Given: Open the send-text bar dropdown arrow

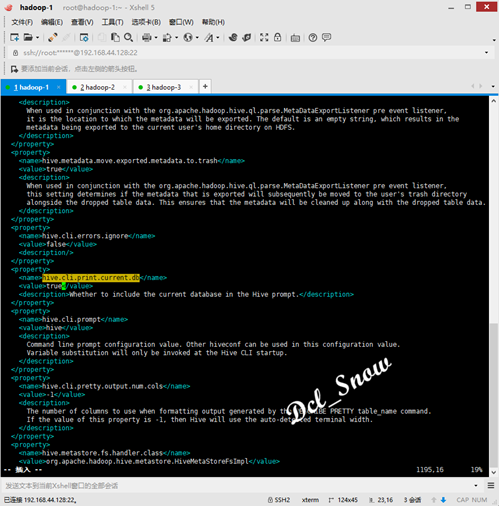Looking at the screenshot, I should (x=476, y=486).
